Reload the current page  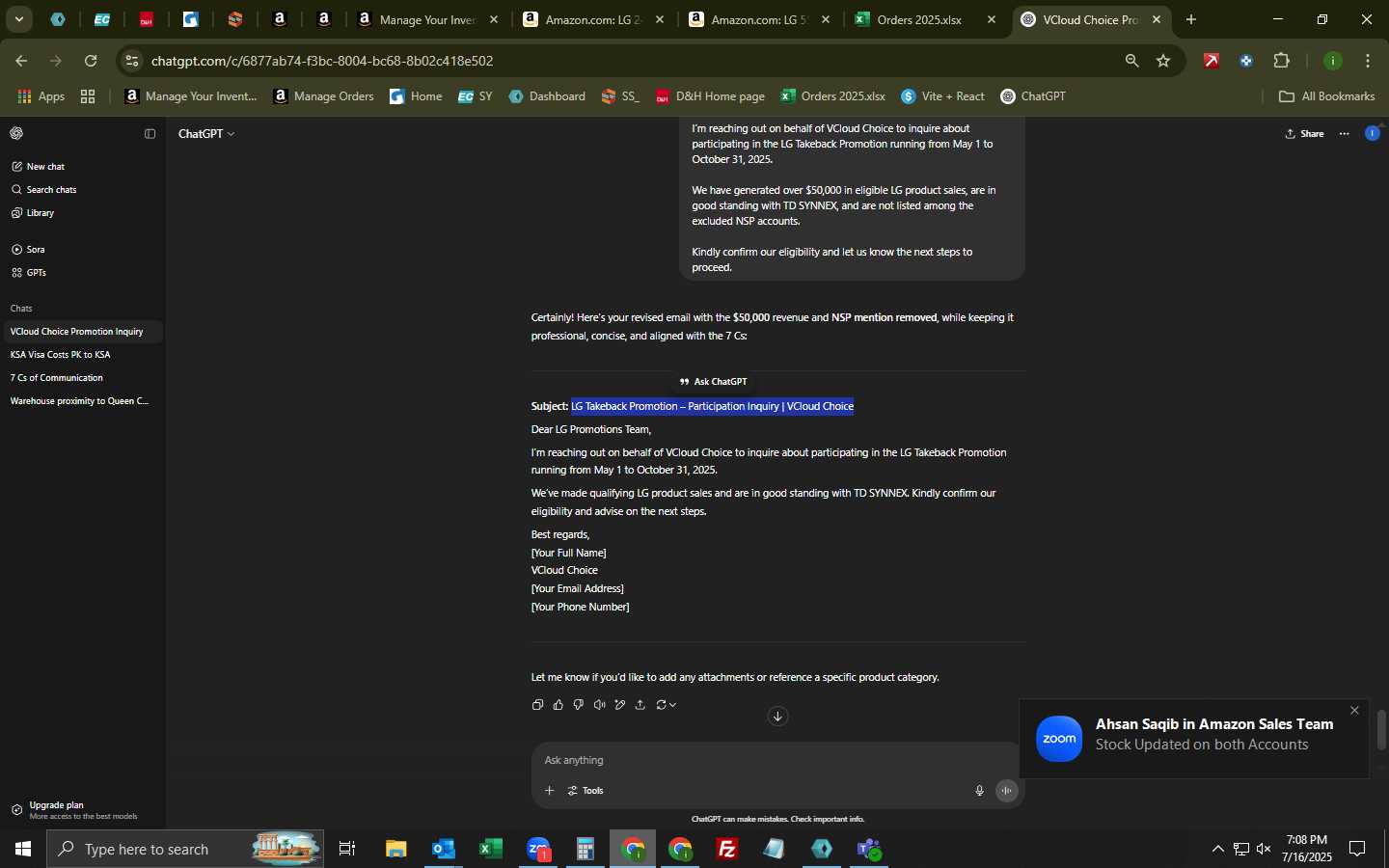[91, 61]
